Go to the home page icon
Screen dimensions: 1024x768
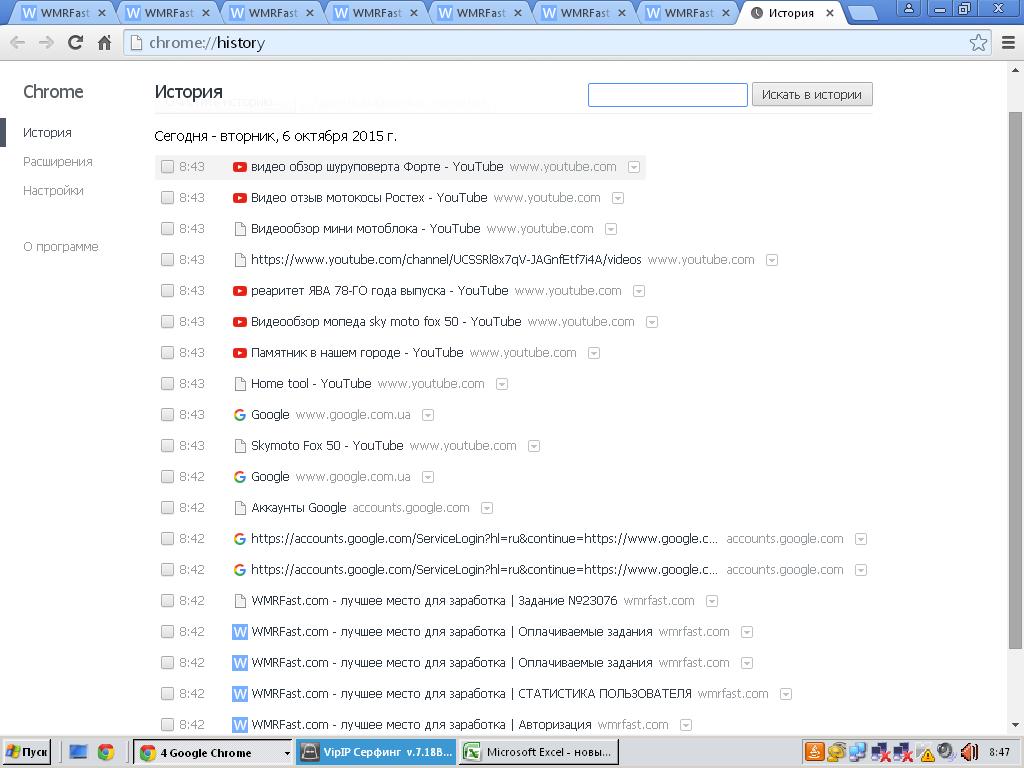[x=104, y=42]
